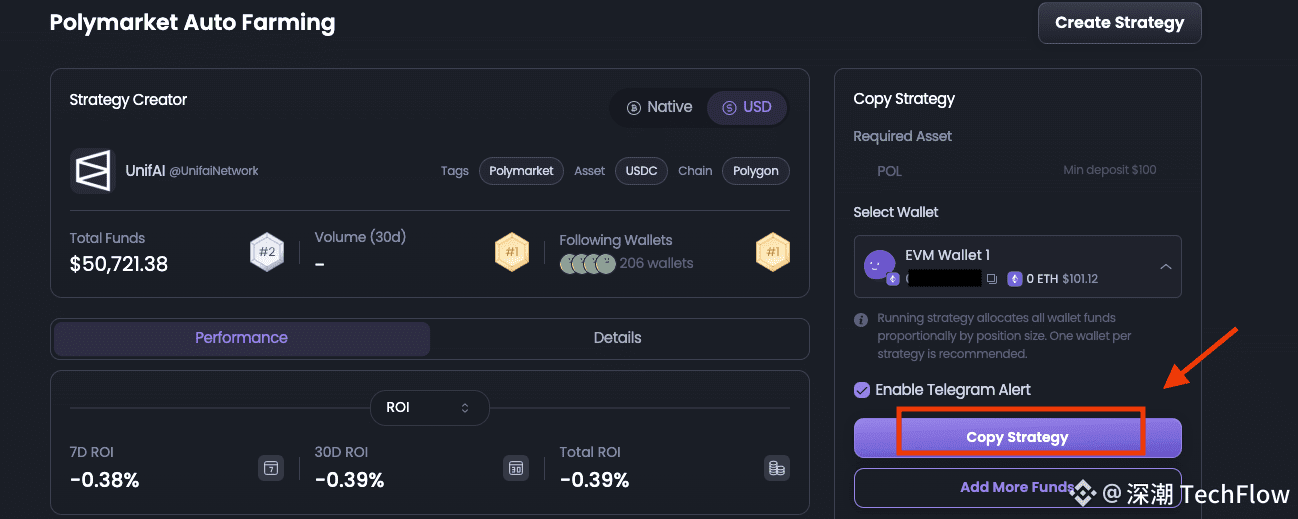Click the 7D ROI calendar icon
The width and height of the screenshot is (1298, 519).
point(271,467)
